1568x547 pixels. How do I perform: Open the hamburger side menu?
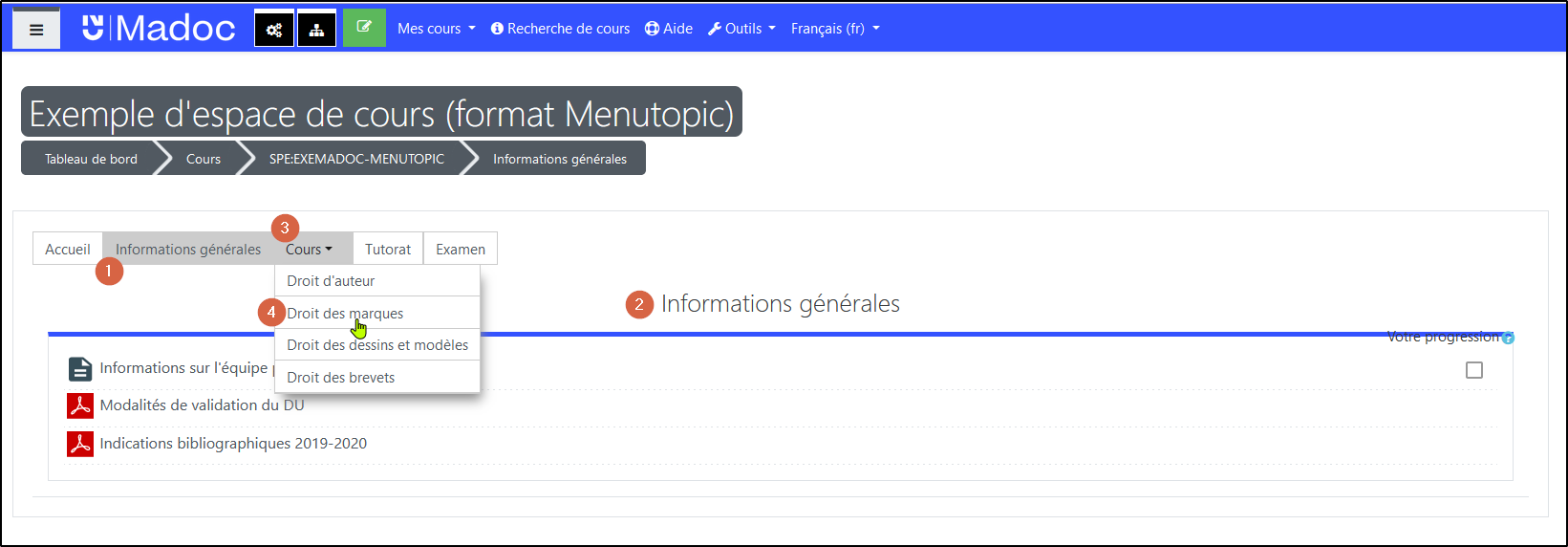[x=36, y=30]
